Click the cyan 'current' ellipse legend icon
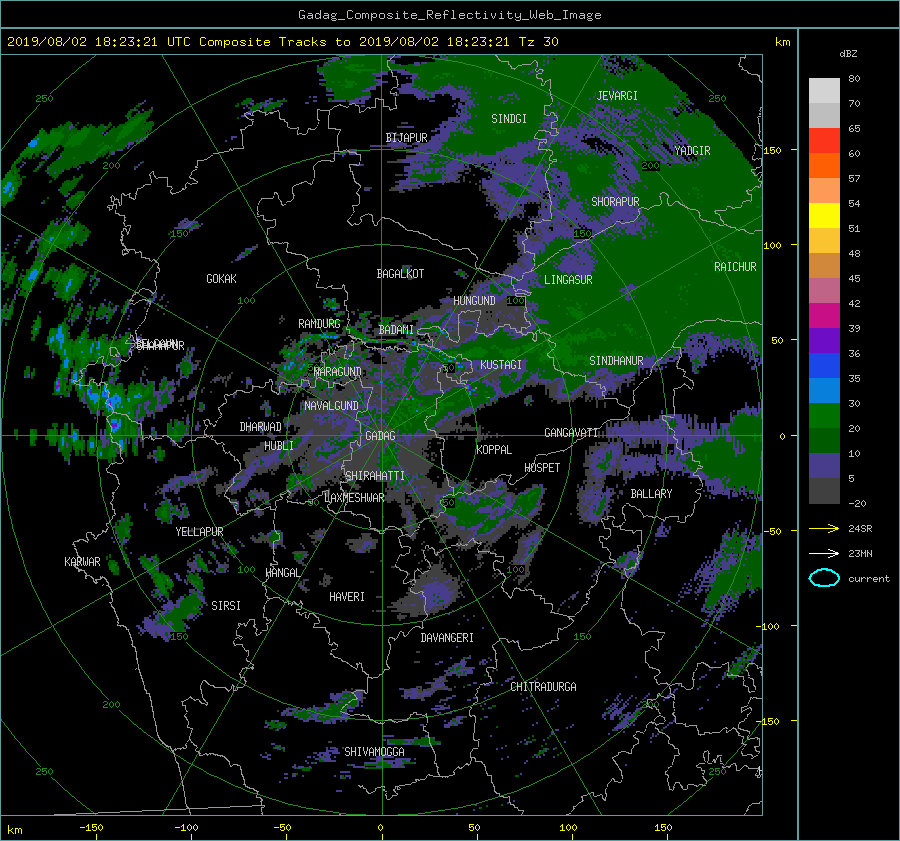The height and width of the screenshot is (841, 900). (824, 578)
